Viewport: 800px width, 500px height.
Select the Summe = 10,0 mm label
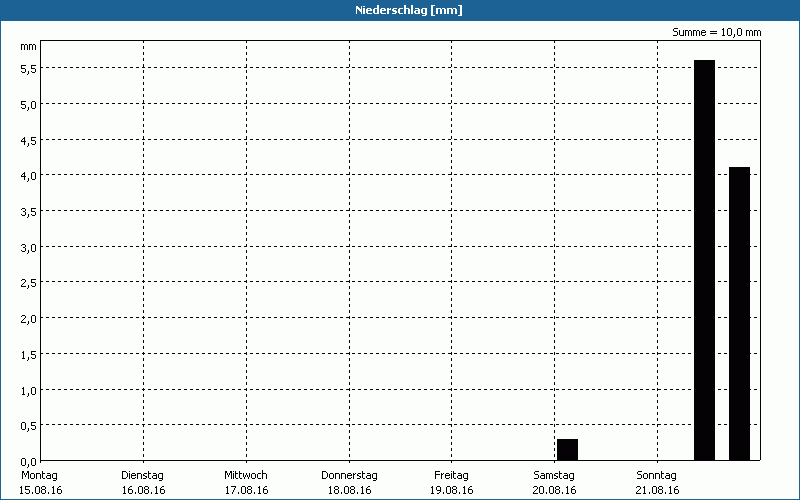(716, 32)
